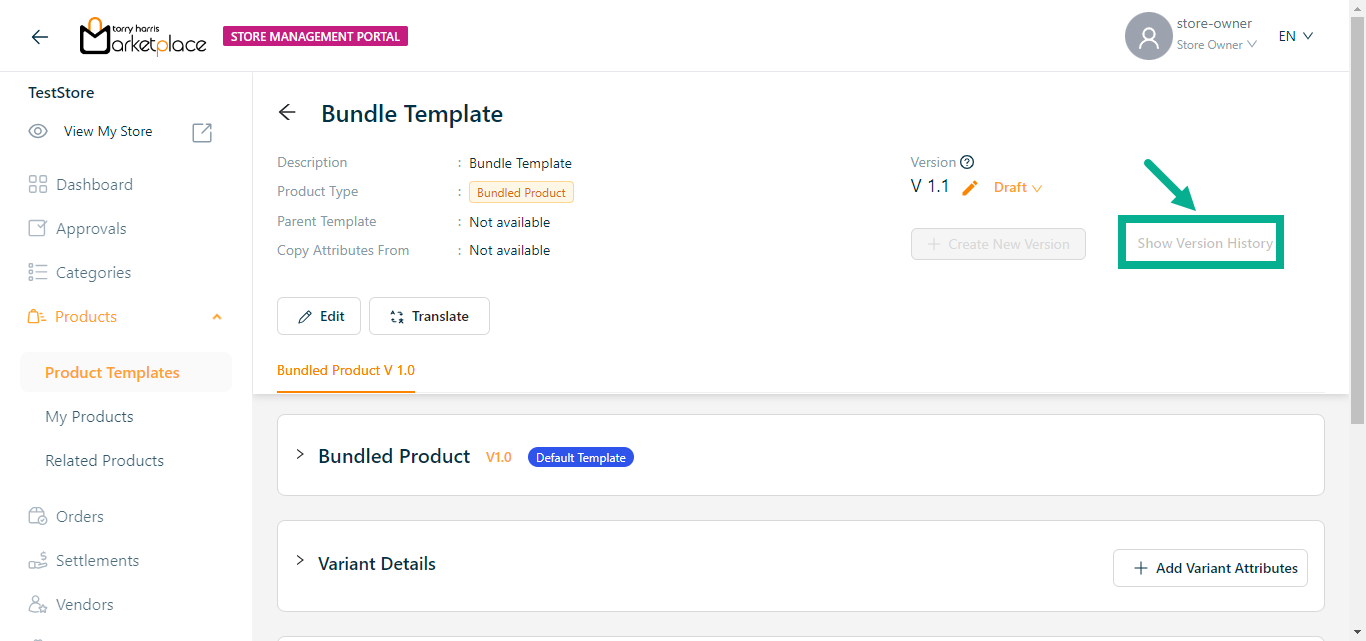The image size is (1366, 641).
Task: Open the Draft status dropdown
Action: tap(1017, 188)
